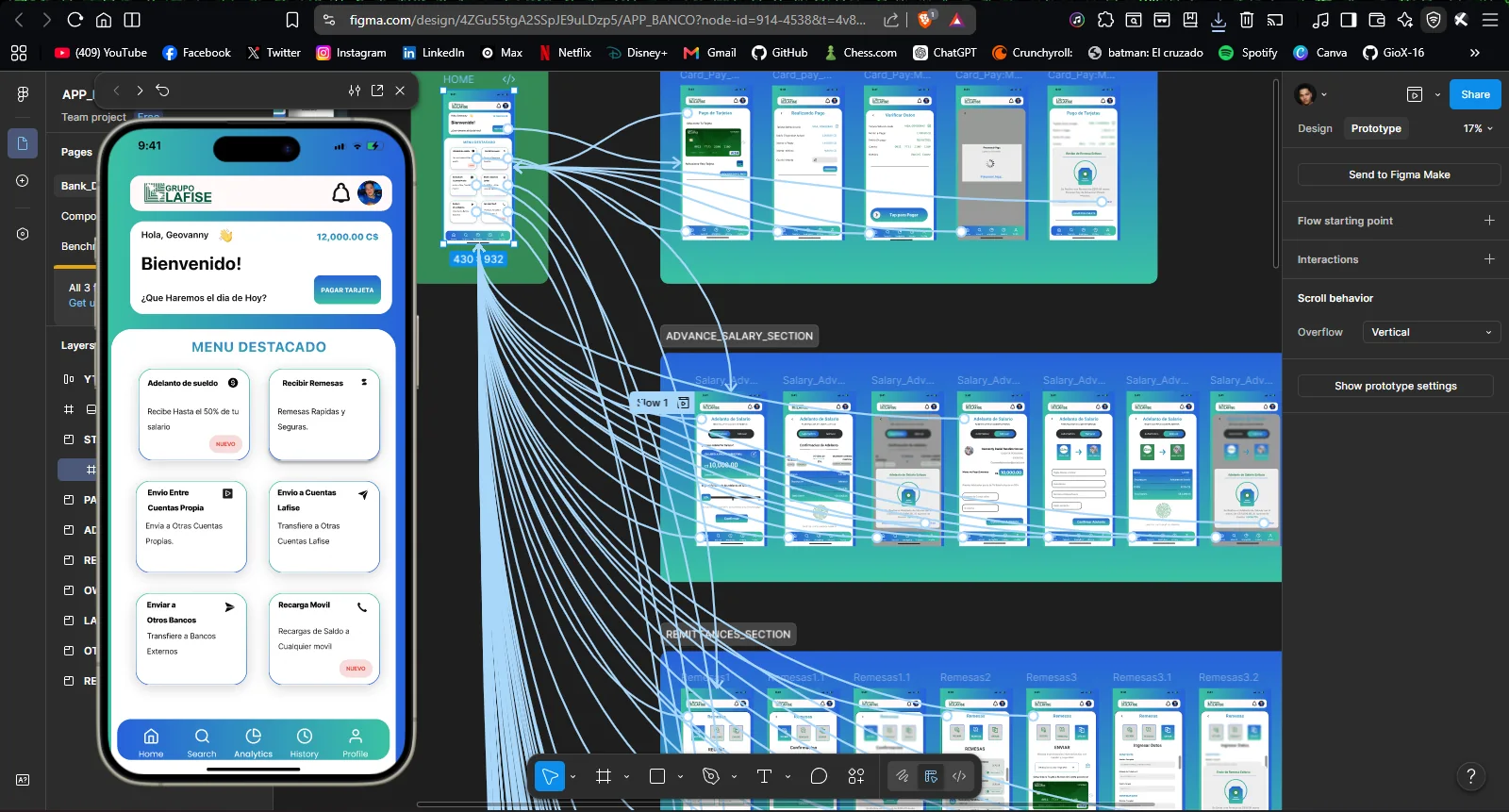Go to next frame in preview
This screenshot has height=812, width=1509.
coord(140,91)
